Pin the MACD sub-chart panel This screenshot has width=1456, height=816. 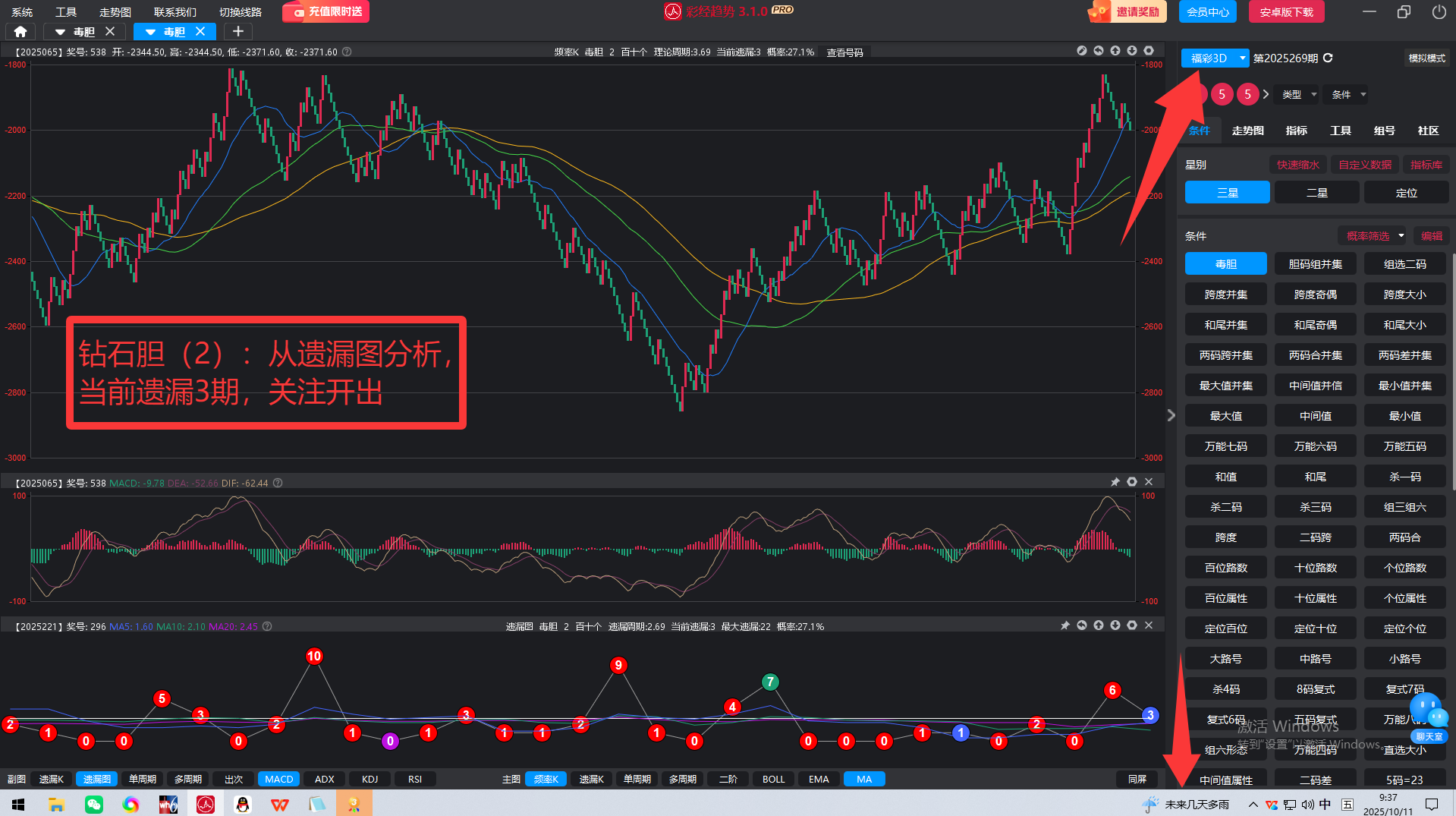1115,482
